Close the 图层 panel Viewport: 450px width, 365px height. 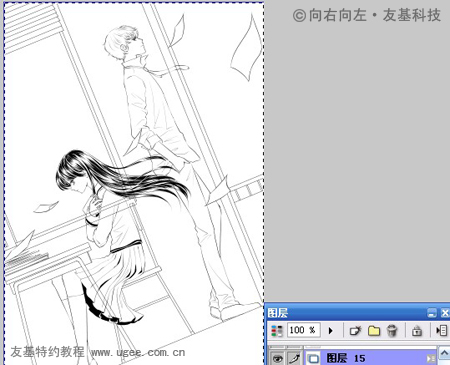point(445,313)
